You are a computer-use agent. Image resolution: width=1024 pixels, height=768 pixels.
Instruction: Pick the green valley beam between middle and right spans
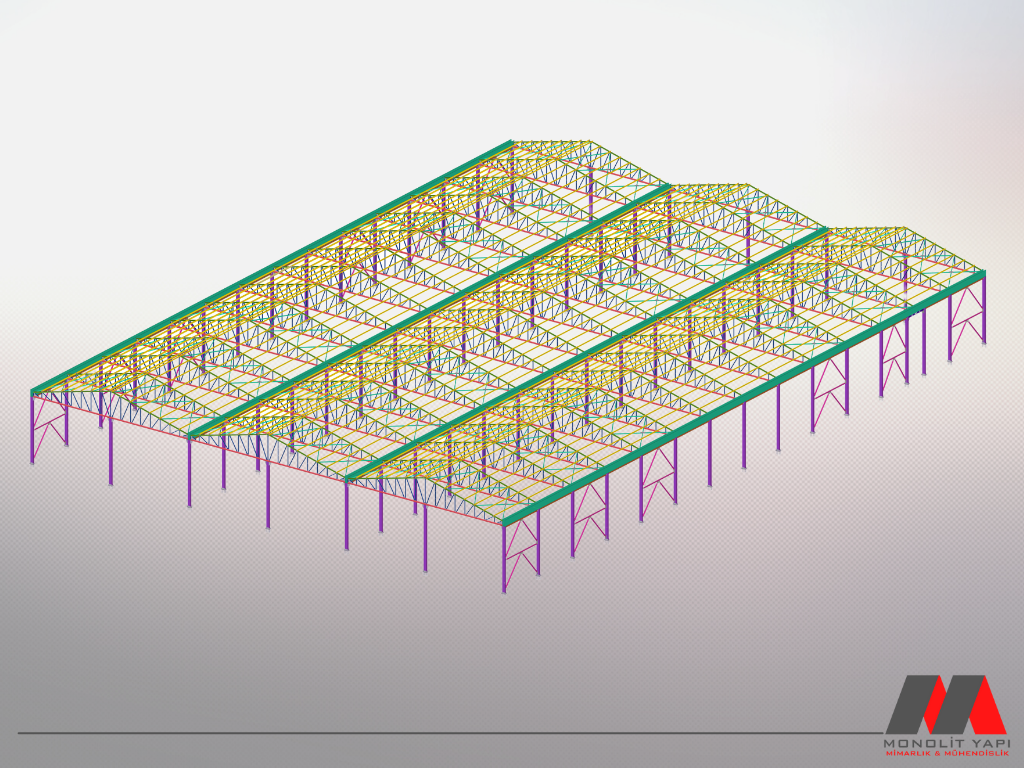588,353
